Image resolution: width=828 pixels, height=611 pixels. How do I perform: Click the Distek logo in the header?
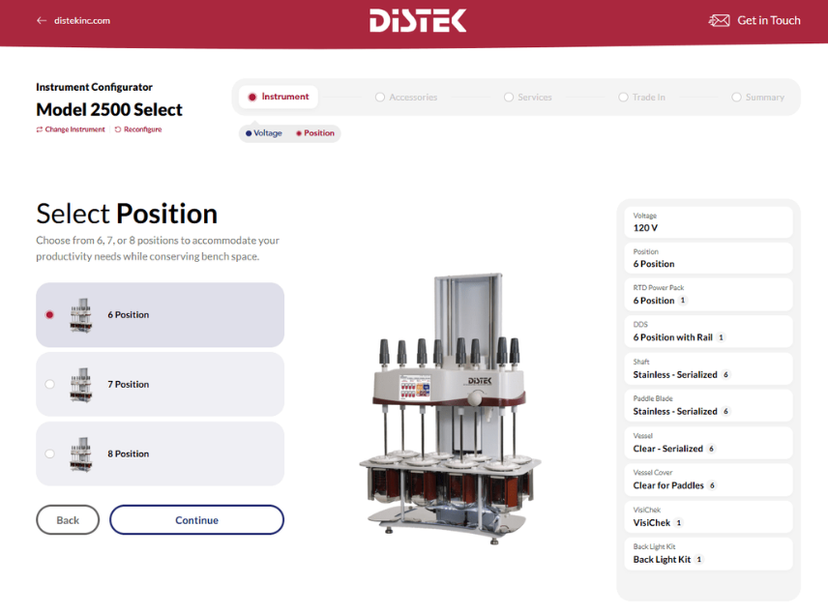(x=416, y=20)
